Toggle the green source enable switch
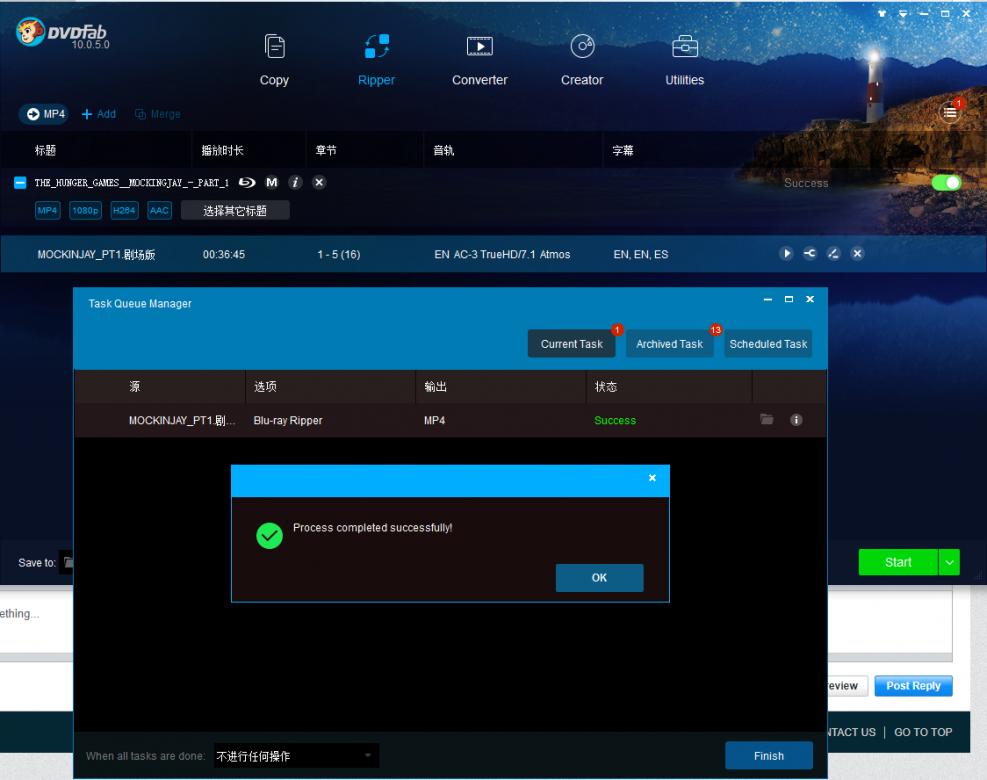This screenshot has height=780, width=987. click(x=945, y=183)
